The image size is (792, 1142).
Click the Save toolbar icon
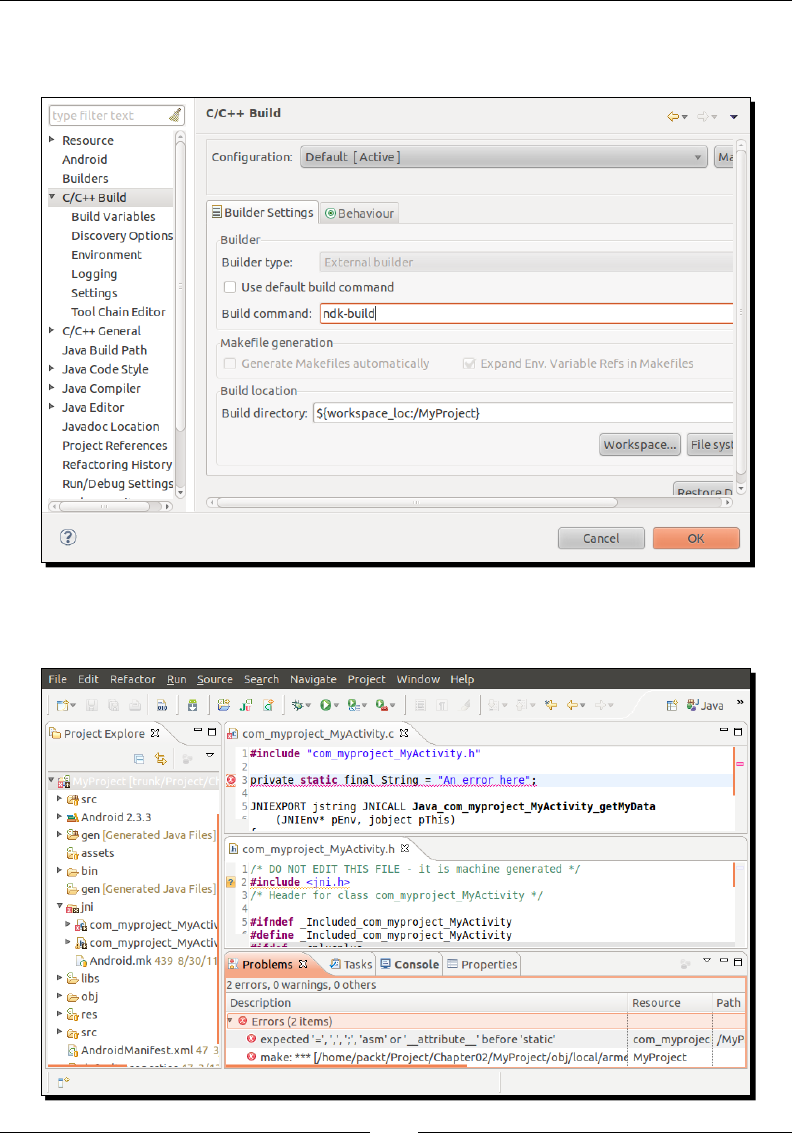[x=92, y=704]
